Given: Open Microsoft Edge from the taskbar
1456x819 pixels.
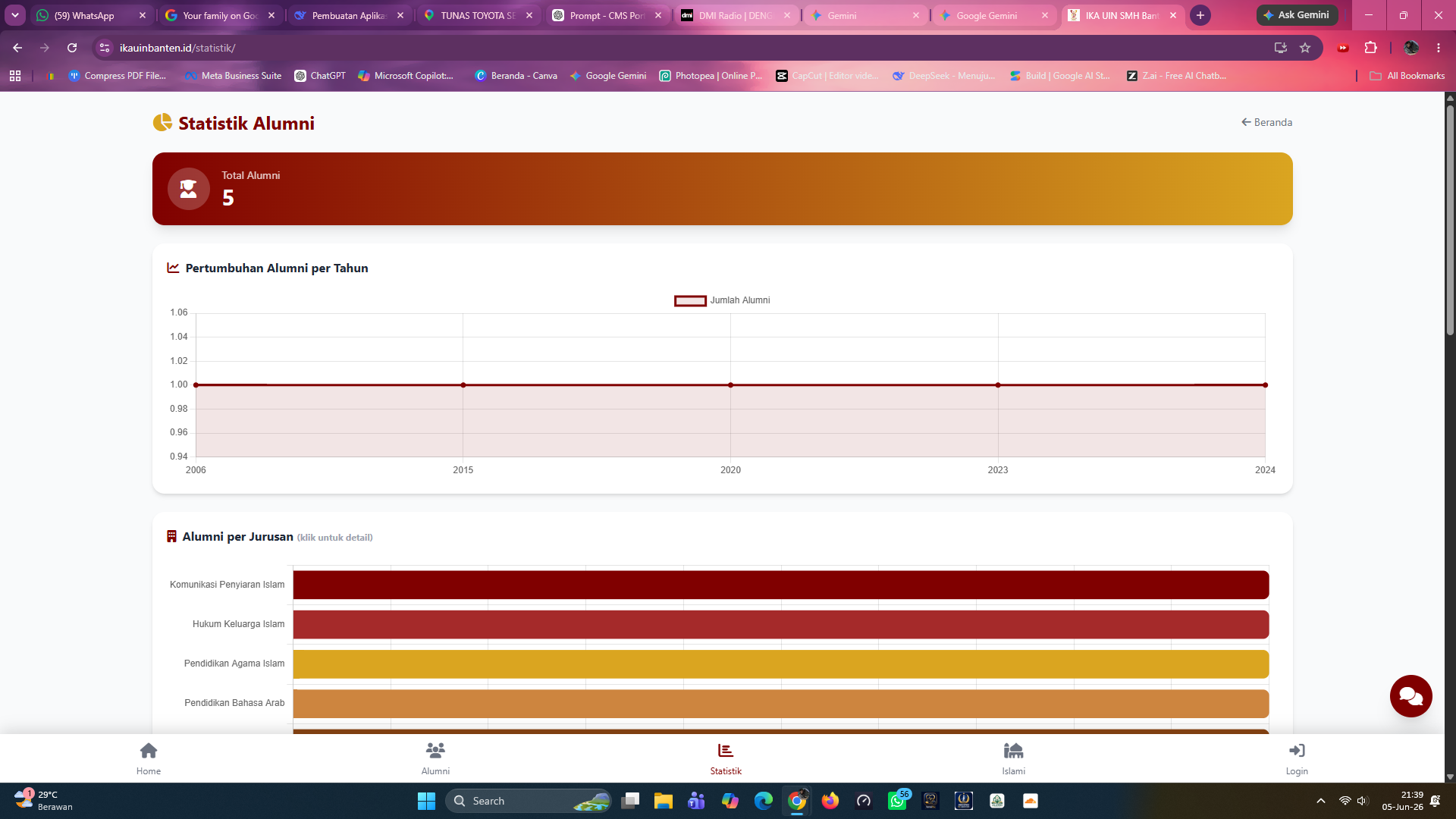Looking at the screenshot, I should pyautogui.click(x=764, y=801).
